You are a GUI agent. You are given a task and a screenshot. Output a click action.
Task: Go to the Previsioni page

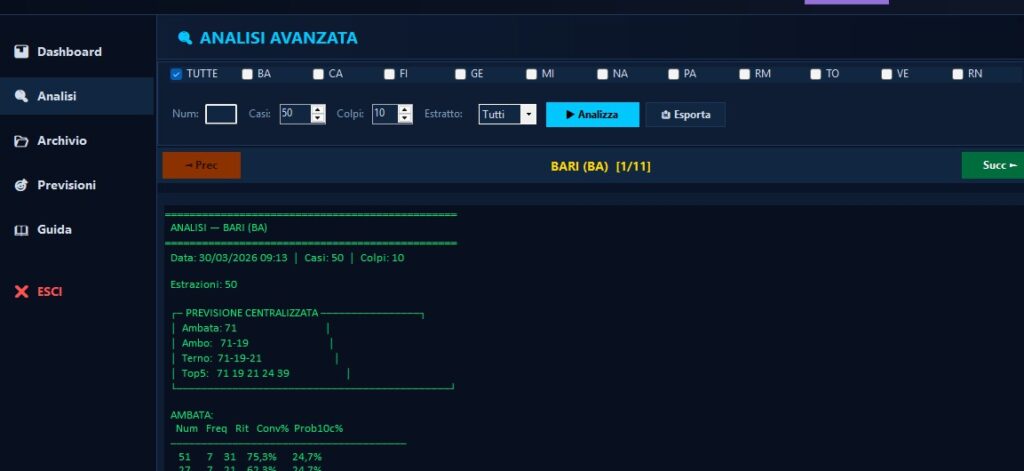click(x=66, y=185)
